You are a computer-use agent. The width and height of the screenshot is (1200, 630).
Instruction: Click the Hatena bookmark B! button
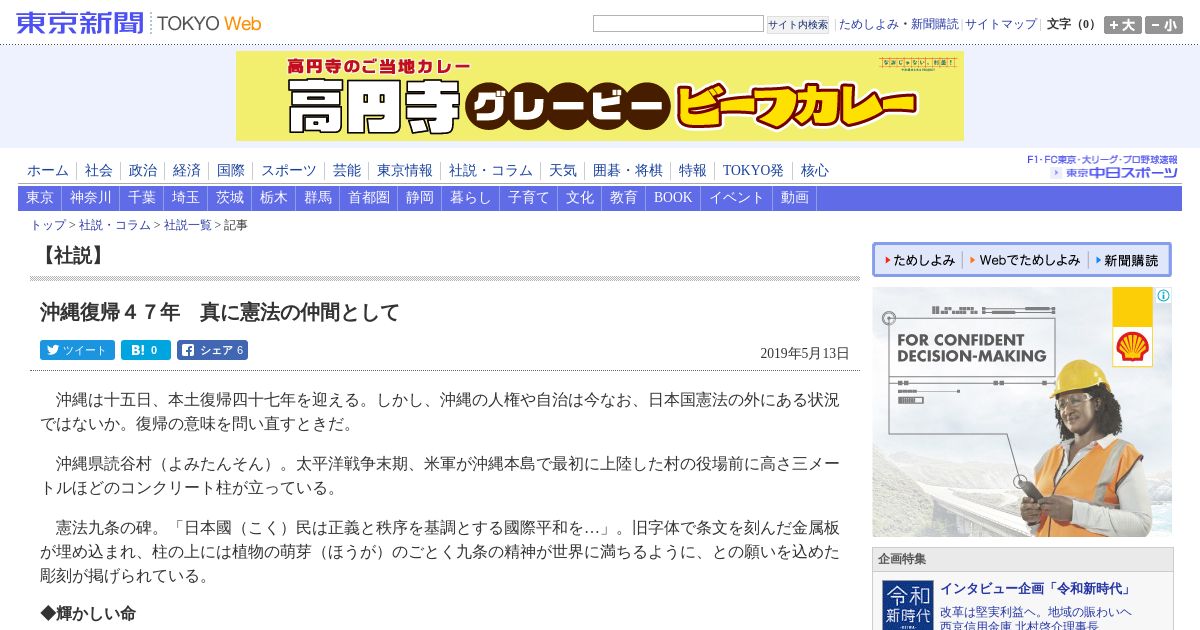146,350
